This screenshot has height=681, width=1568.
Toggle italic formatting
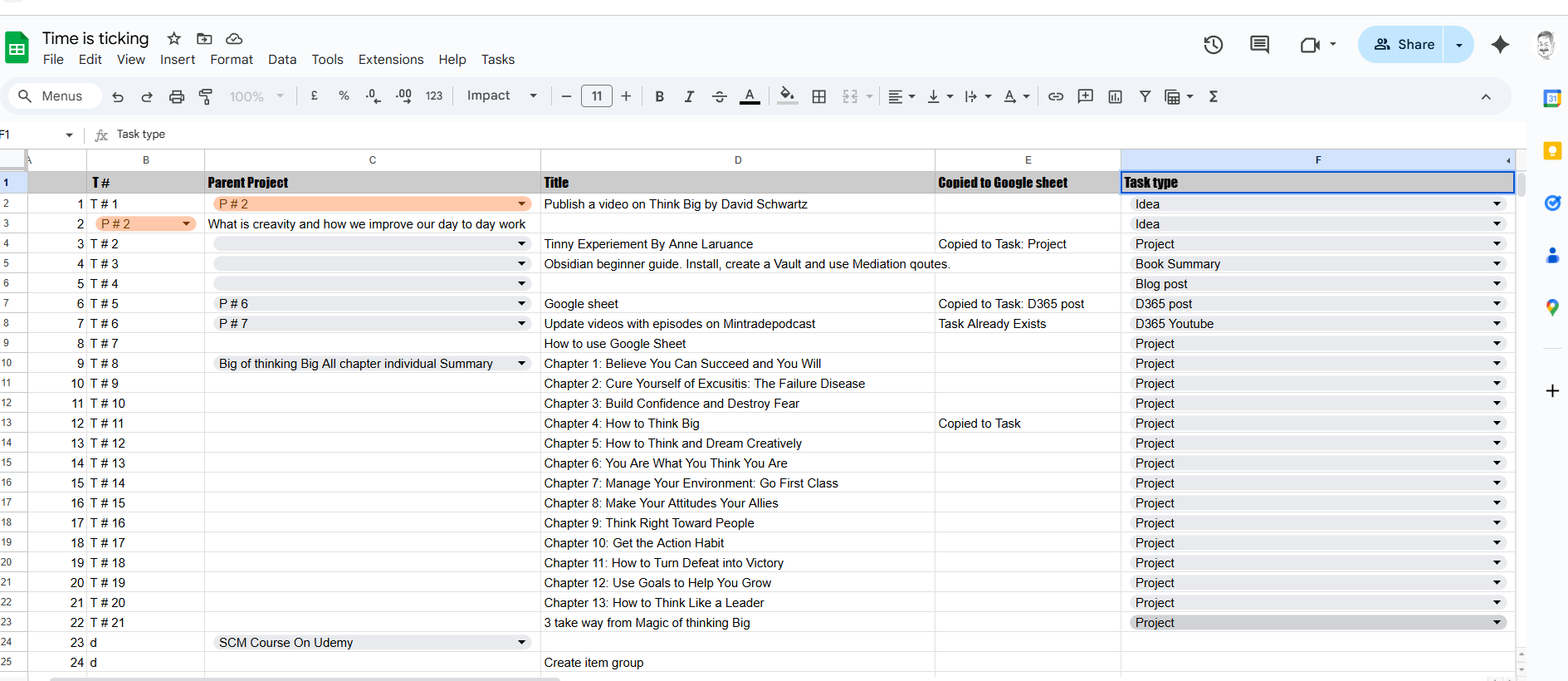click(x=689, y=96)
